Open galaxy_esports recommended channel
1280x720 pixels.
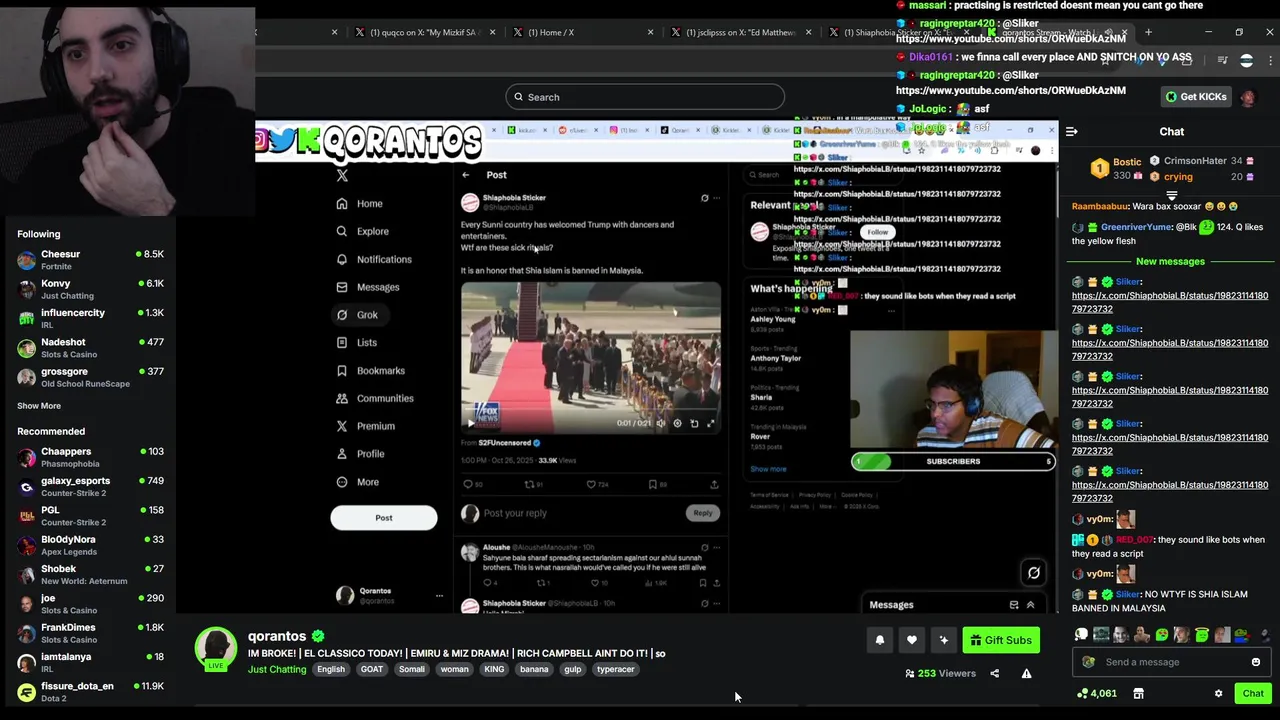(x=88, y=486)
